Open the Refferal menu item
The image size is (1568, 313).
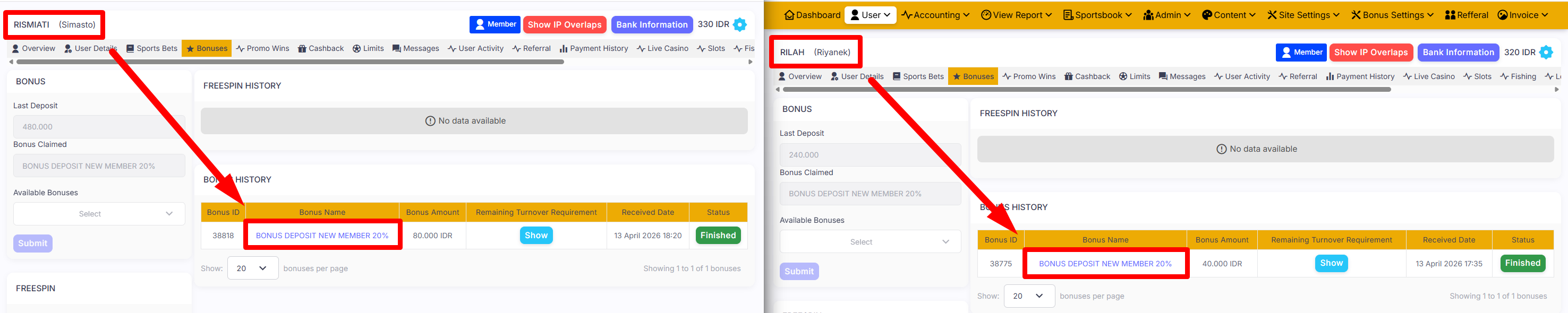point(1467,15)
